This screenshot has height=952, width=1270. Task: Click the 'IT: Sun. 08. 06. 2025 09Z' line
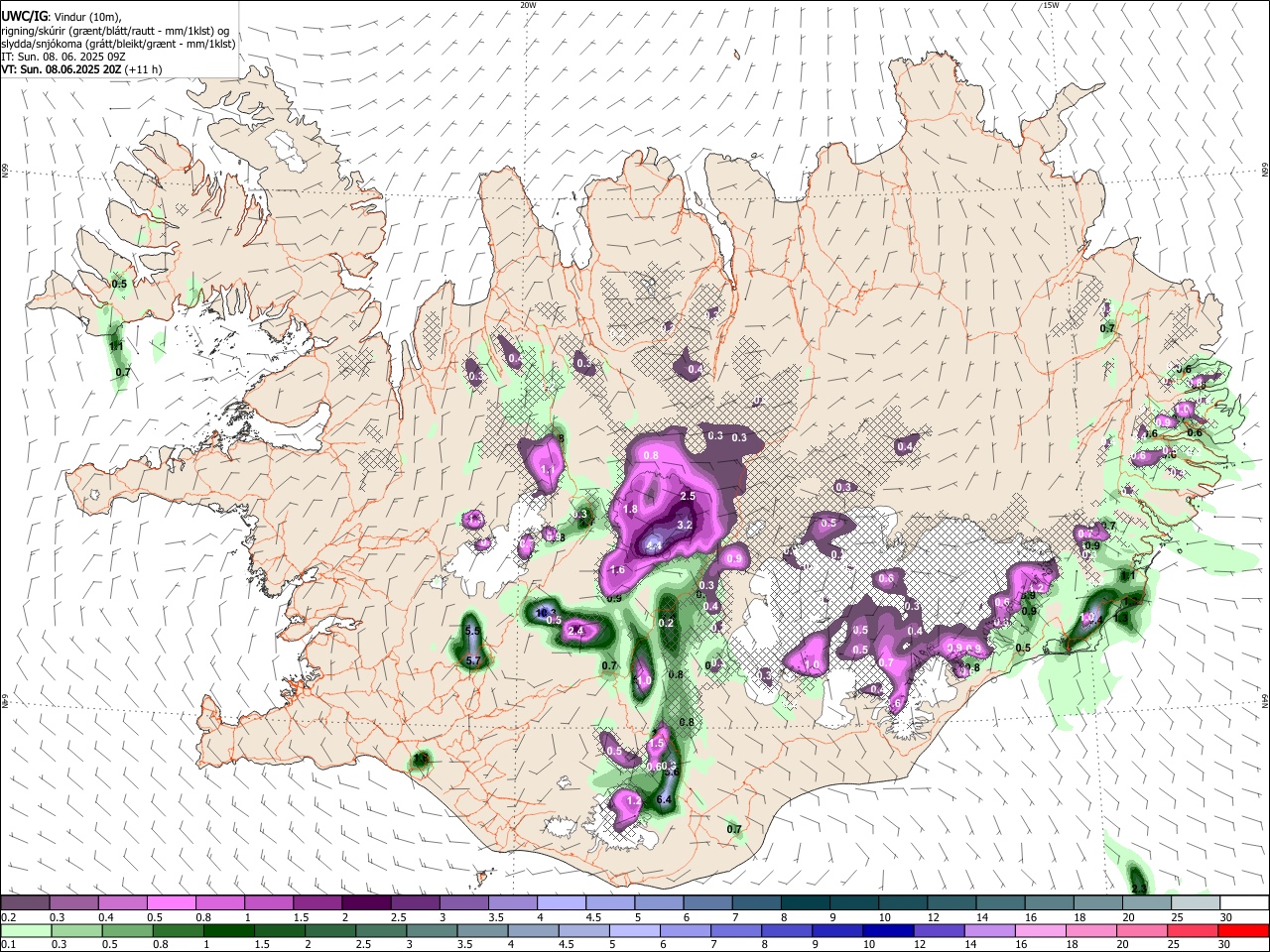tap(63, 57)
